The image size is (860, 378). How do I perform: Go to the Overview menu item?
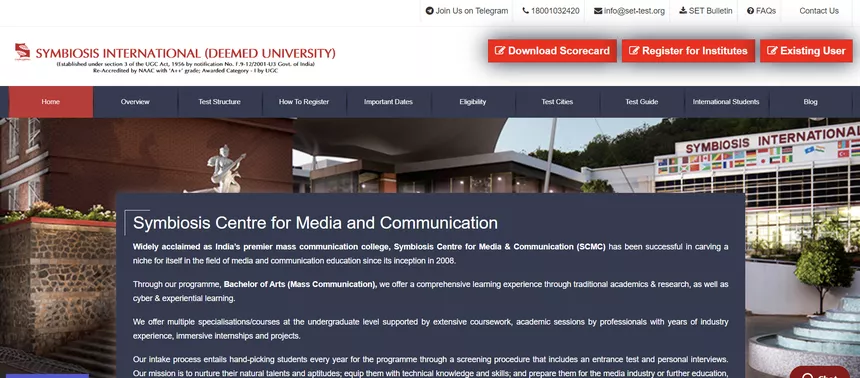tap(135, 102)
